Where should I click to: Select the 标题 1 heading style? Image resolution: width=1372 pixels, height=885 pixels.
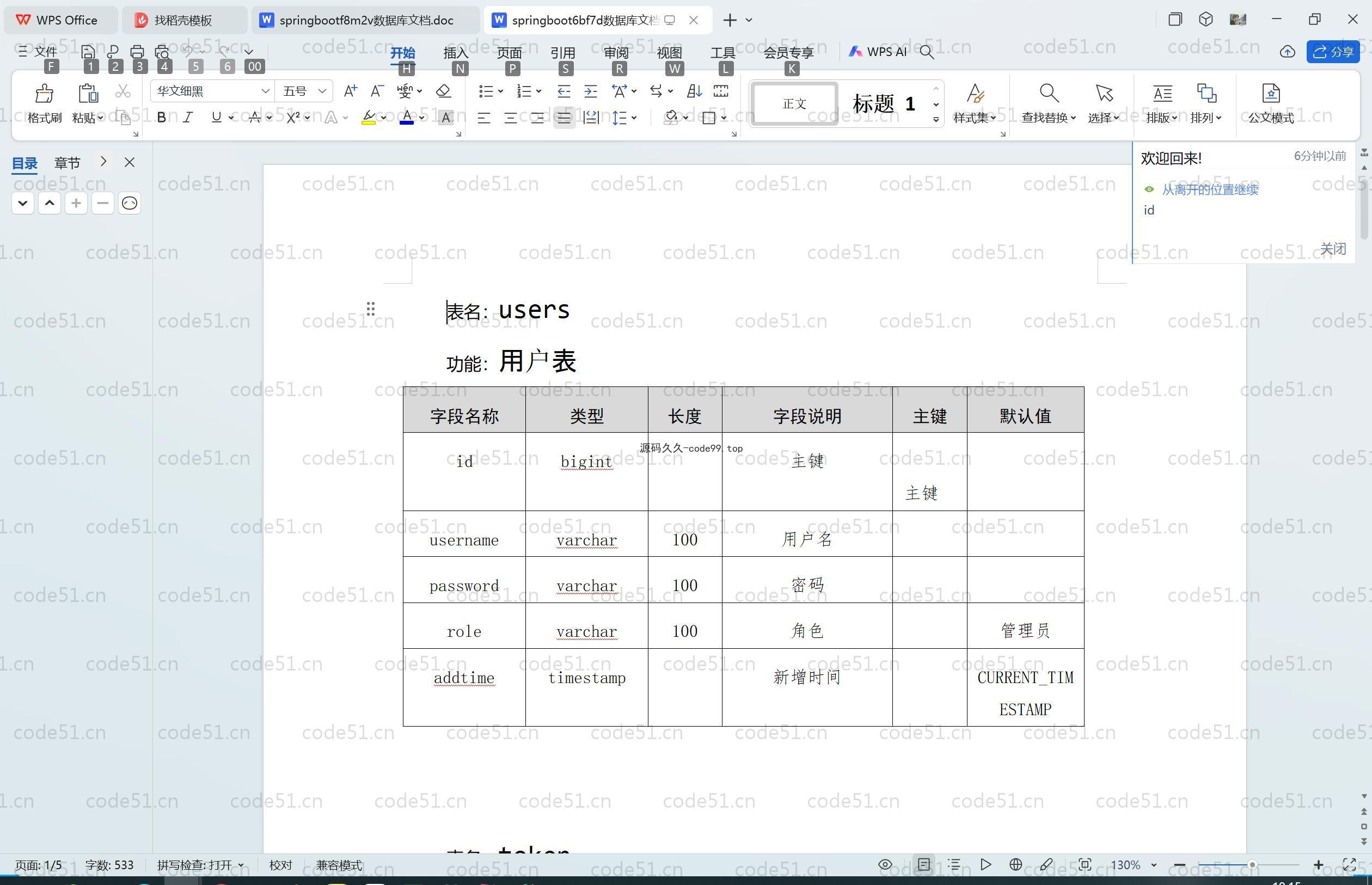tap(884, 104)
